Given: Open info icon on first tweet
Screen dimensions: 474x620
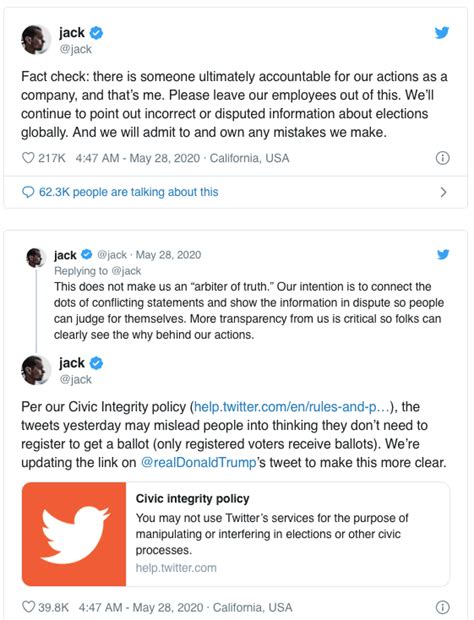Looking at the screenshot, I should [x=442, y=158].
